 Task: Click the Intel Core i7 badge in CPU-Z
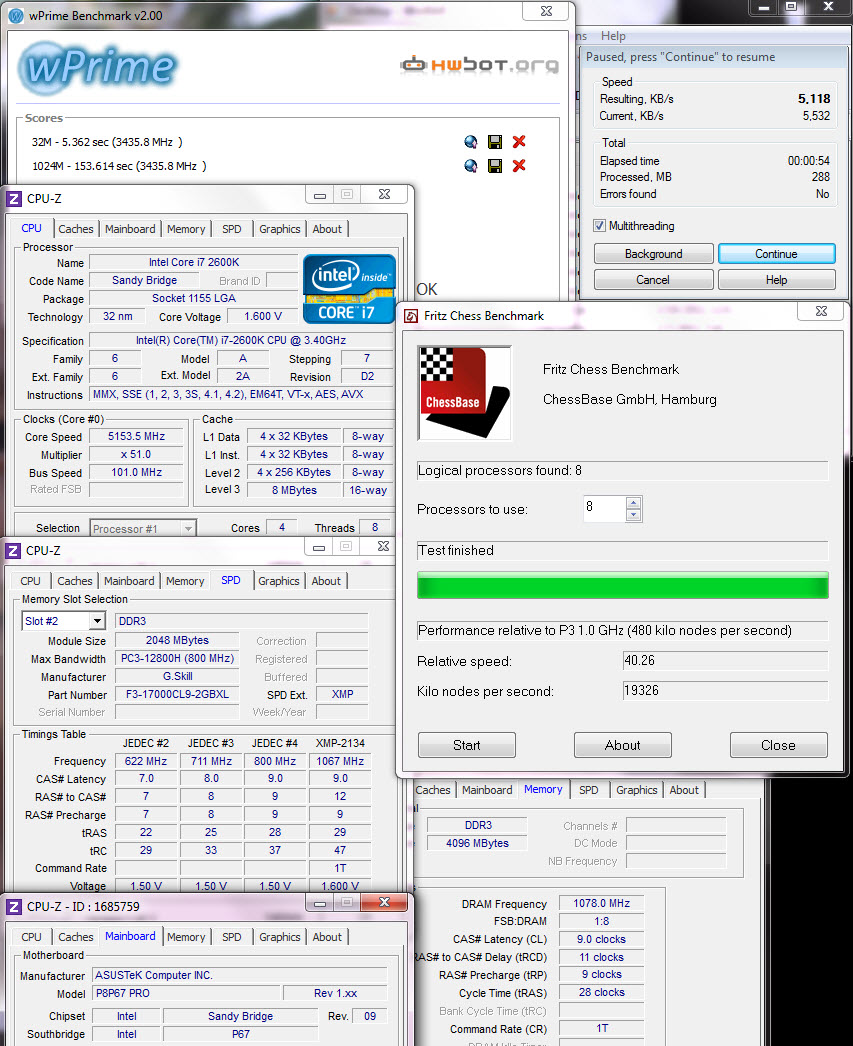(349, 289)
